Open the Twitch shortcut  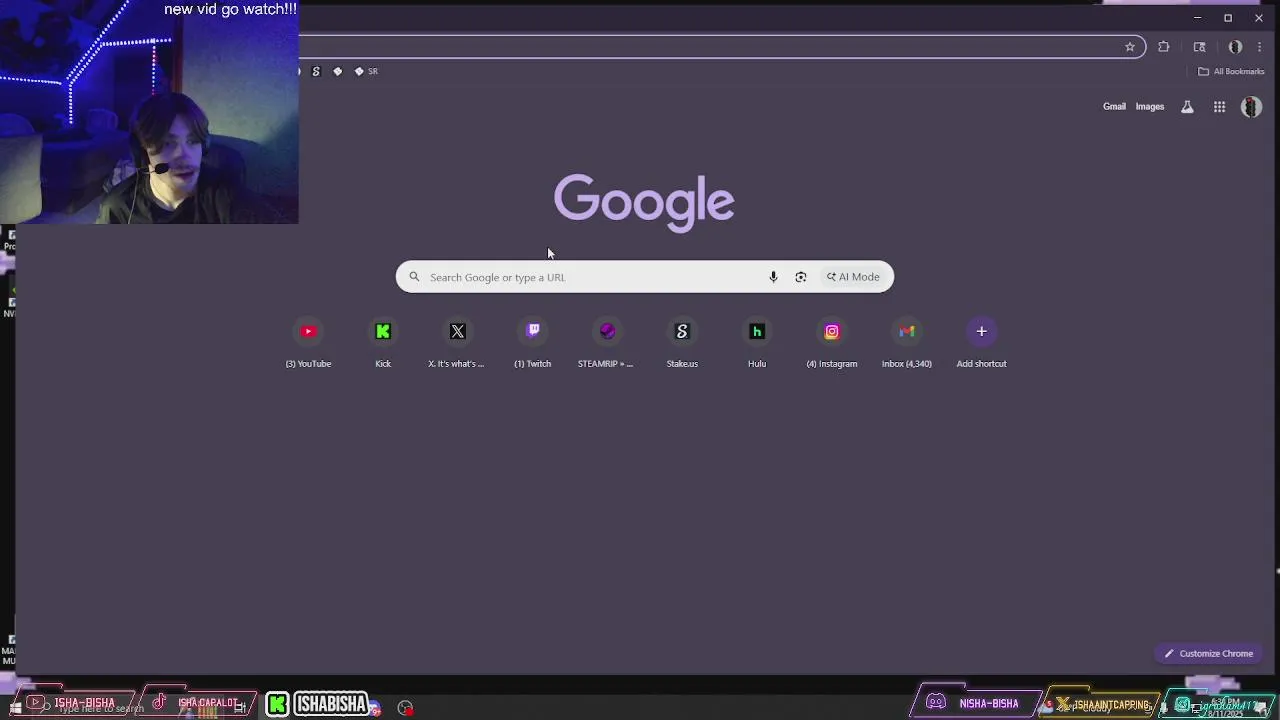tap(532, 342)
